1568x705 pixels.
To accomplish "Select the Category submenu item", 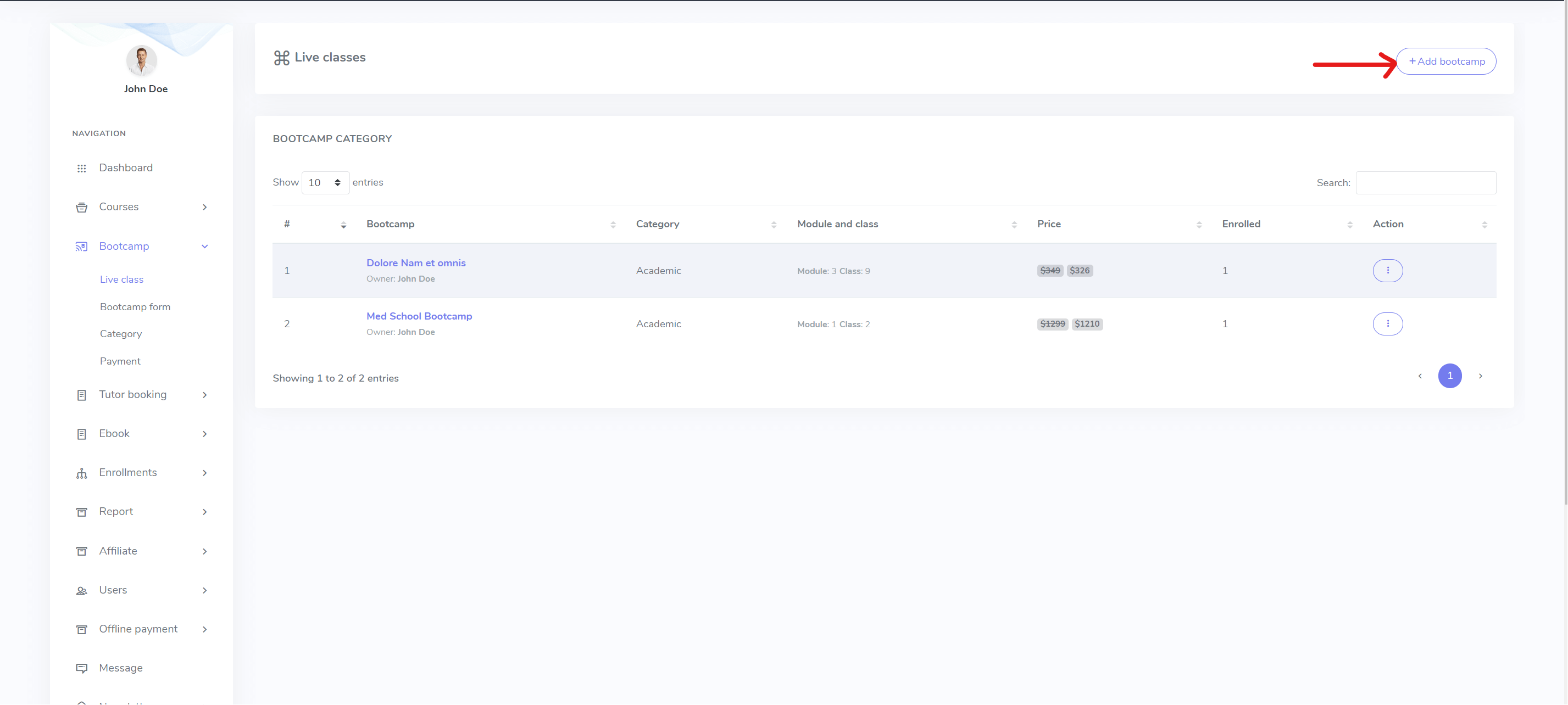I will click(x=120, y=333).
